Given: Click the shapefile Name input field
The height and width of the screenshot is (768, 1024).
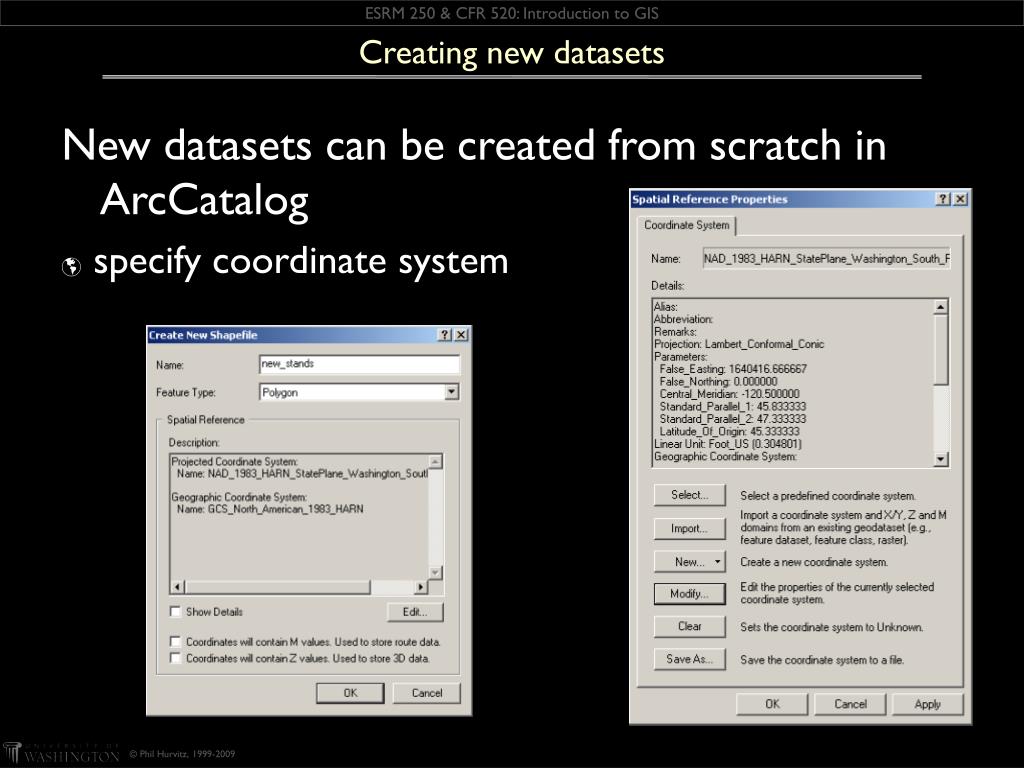Looking at the screenshot, I should pos(359,364).
